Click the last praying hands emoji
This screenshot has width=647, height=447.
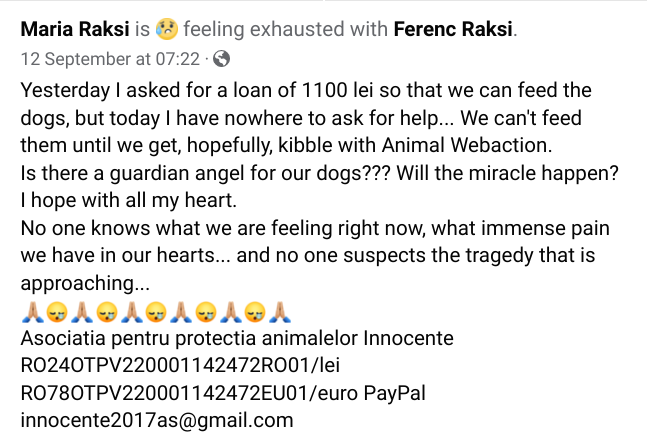point(280,312)
